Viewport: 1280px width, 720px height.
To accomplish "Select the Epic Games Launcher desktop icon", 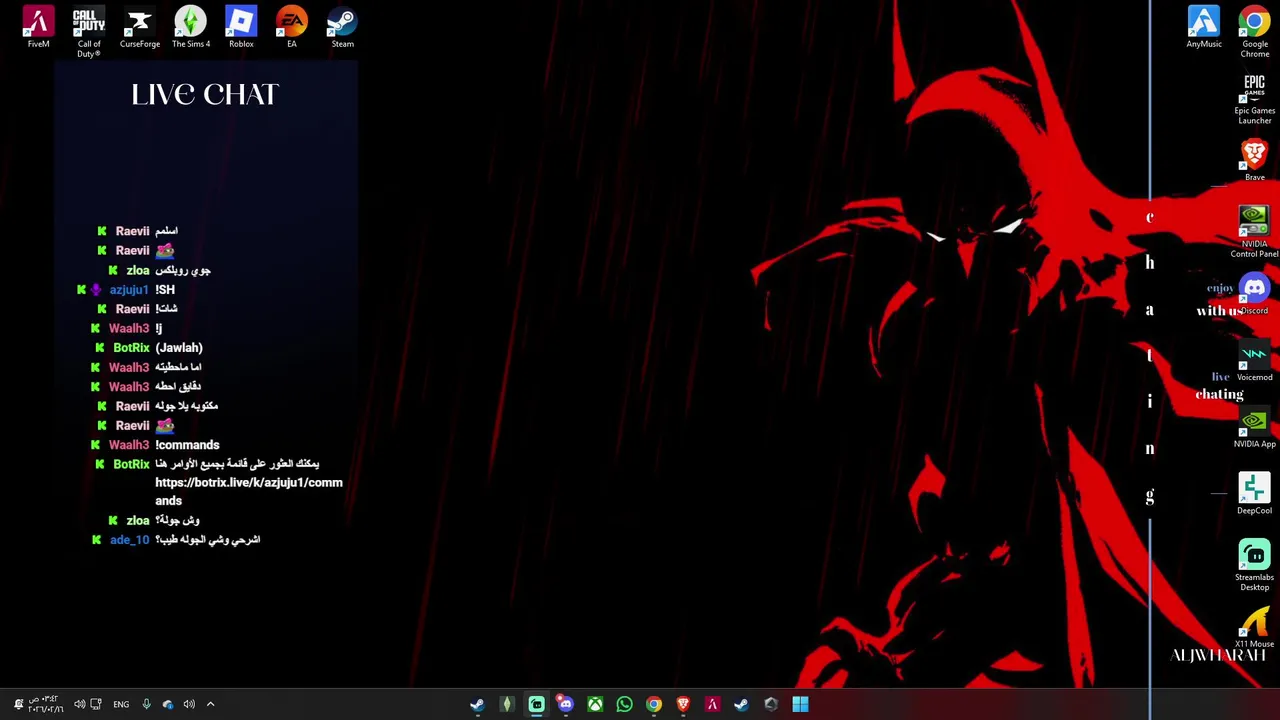I will click(x=1254, y=99).
